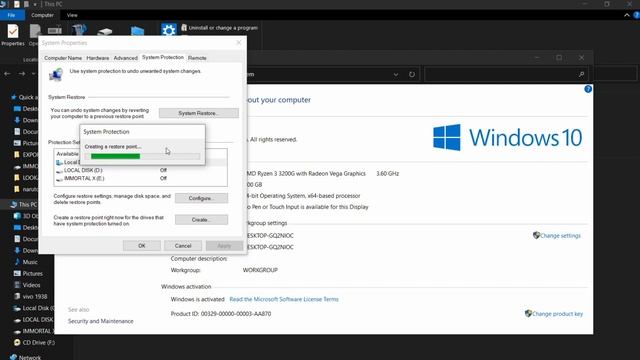This screenshot has width=640, height=360.
Task: Click Cancel in System Properties
Action: pos(183,246)
